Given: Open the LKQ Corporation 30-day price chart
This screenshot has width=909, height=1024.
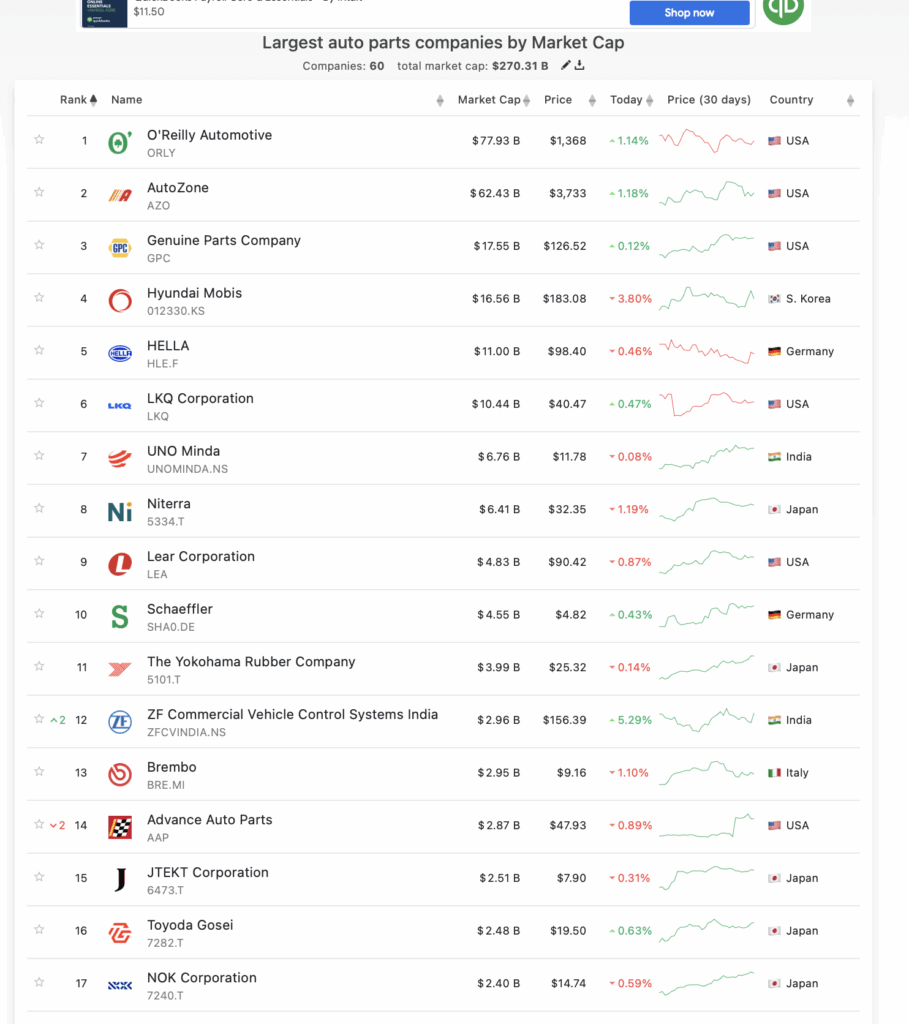Looking at the screenshot, I should pyautogui.click(x=706, y=403).
